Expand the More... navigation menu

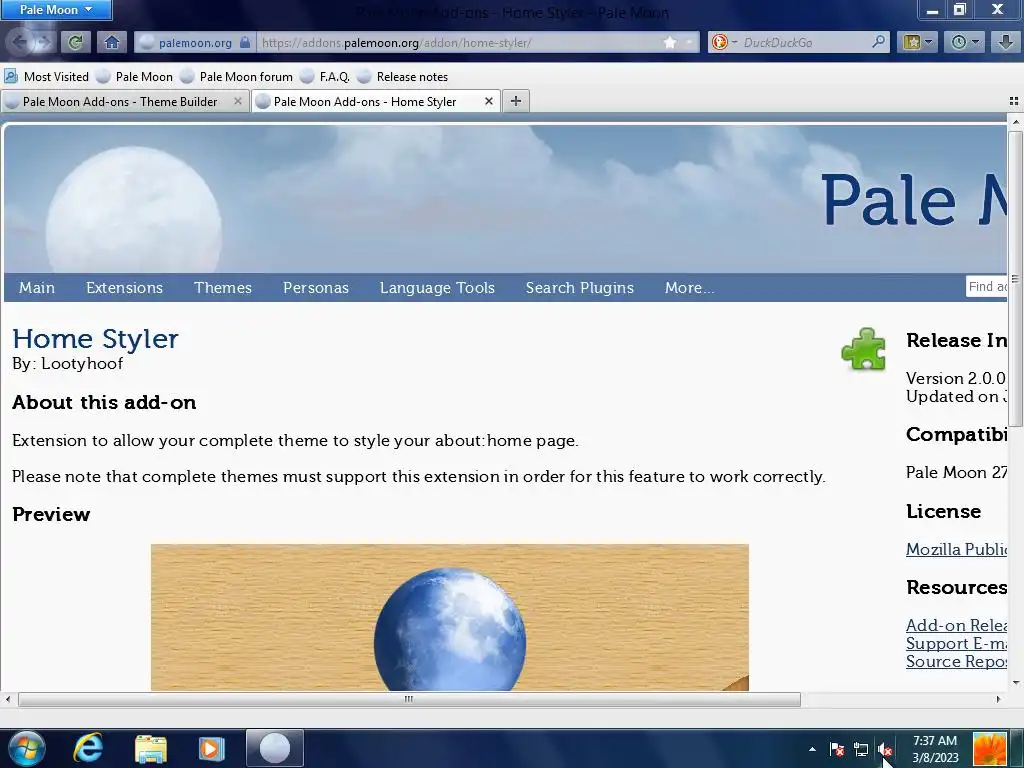(690, 287)
